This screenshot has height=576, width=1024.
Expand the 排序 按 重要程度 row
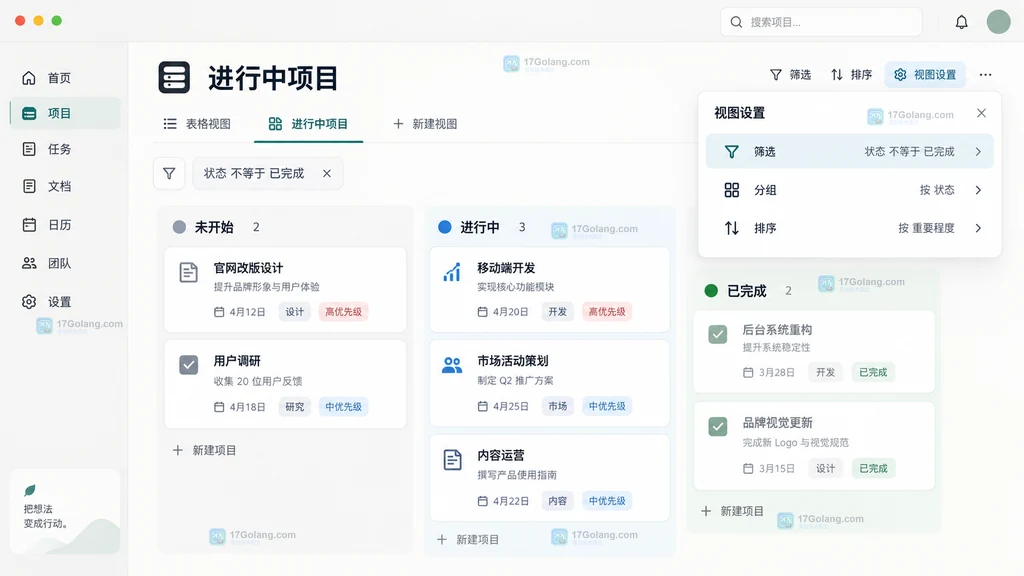[850, 228]
